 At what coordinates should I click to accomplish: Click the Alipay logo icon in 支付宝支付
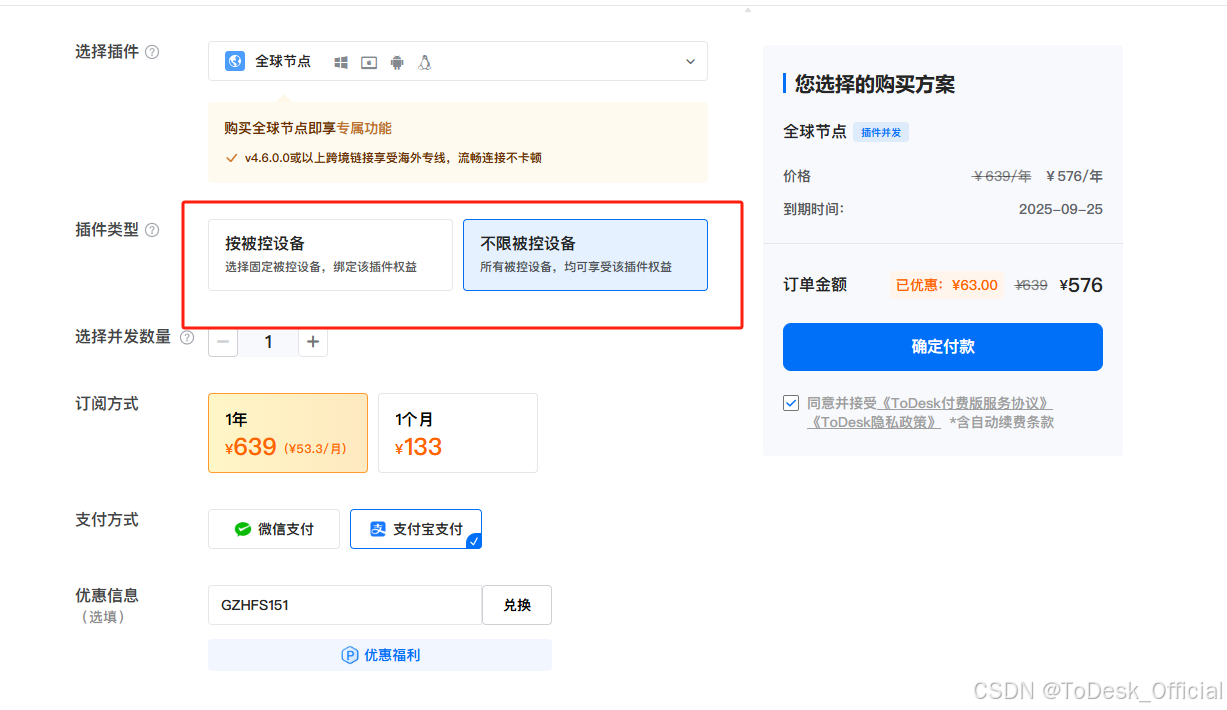pos(378,529)
